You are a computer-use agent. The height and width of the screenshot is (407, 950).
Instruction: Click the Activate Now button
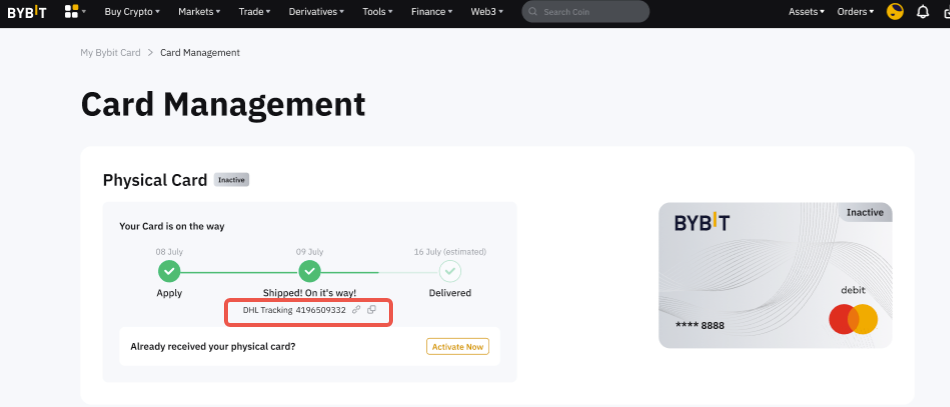tap(457, 346)
